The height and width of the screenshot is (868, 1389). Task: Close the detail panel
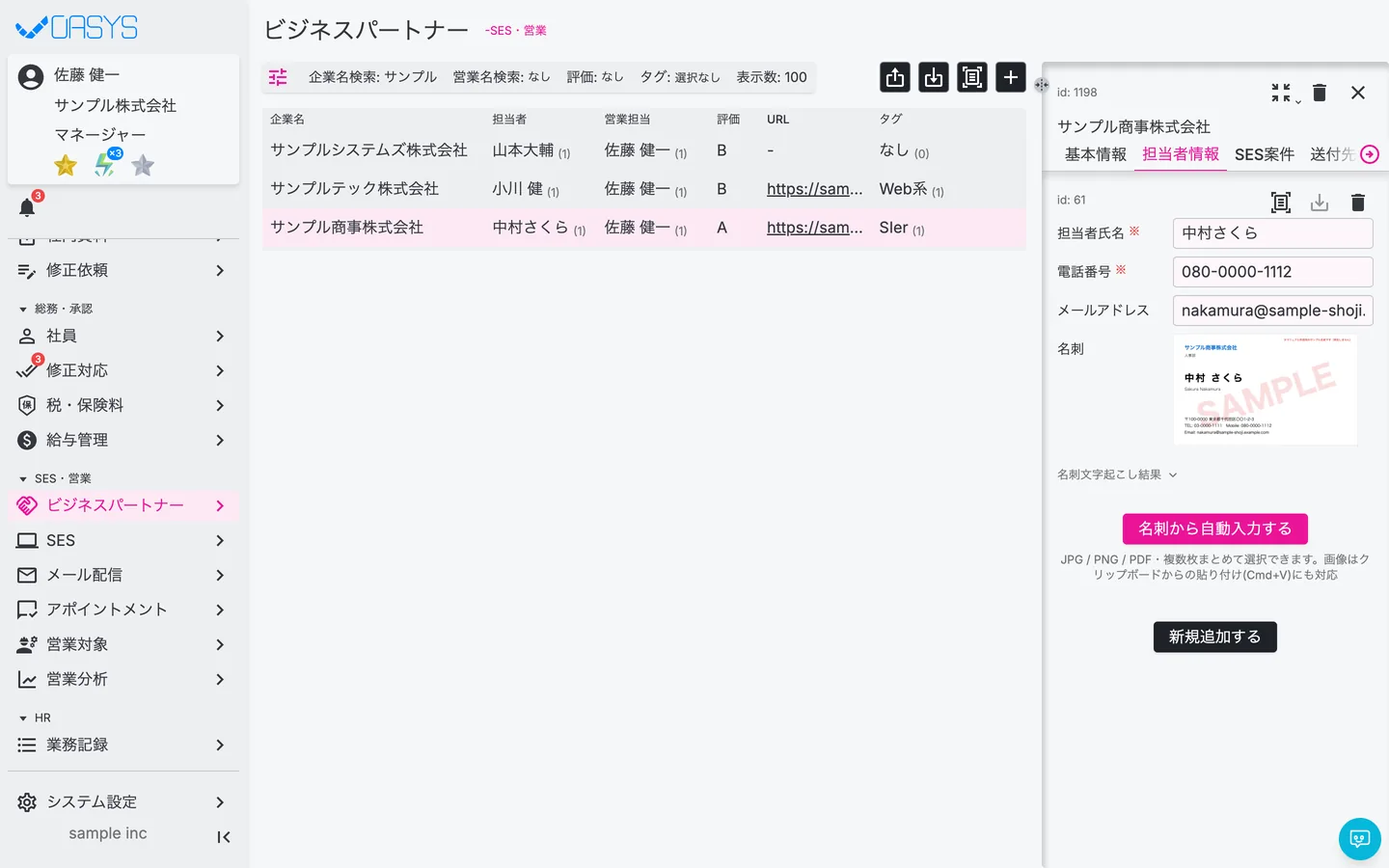1358,93
